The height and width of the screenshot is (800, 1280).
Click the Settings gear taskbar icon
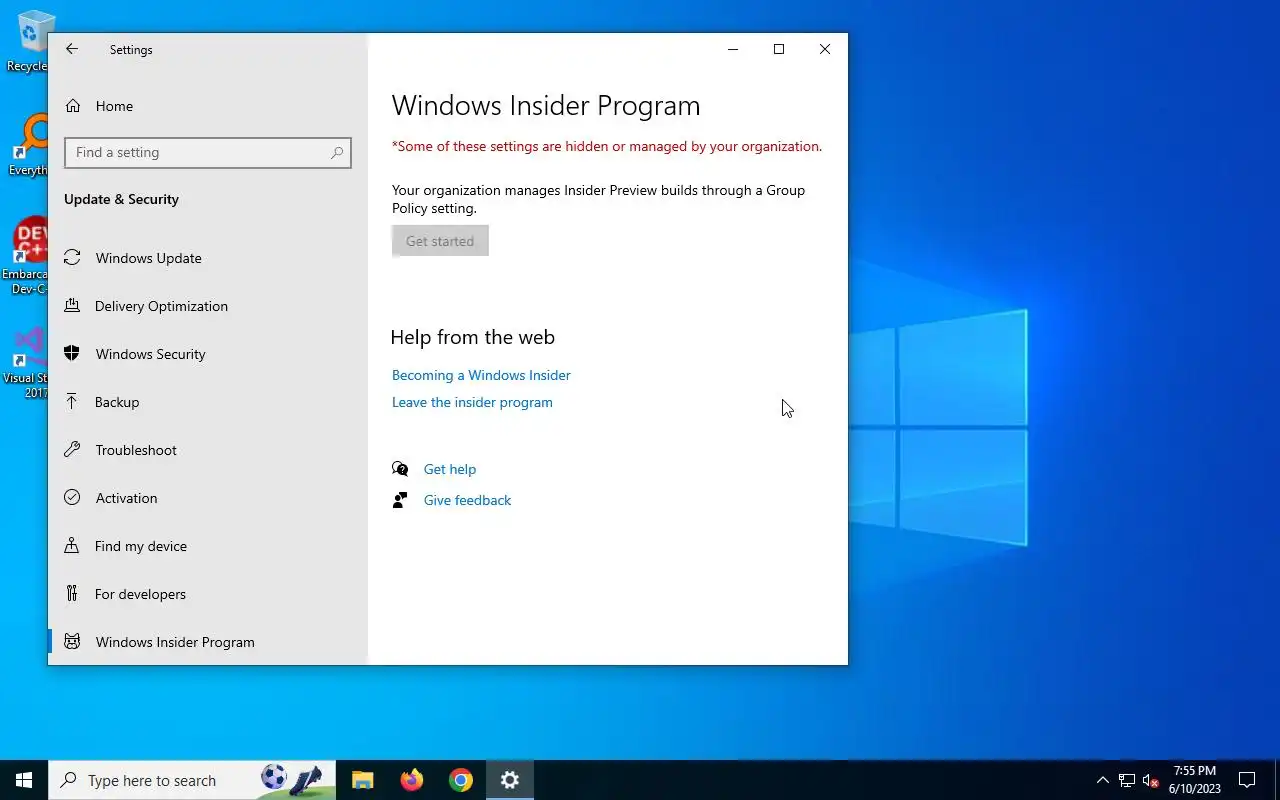[510, 780]
